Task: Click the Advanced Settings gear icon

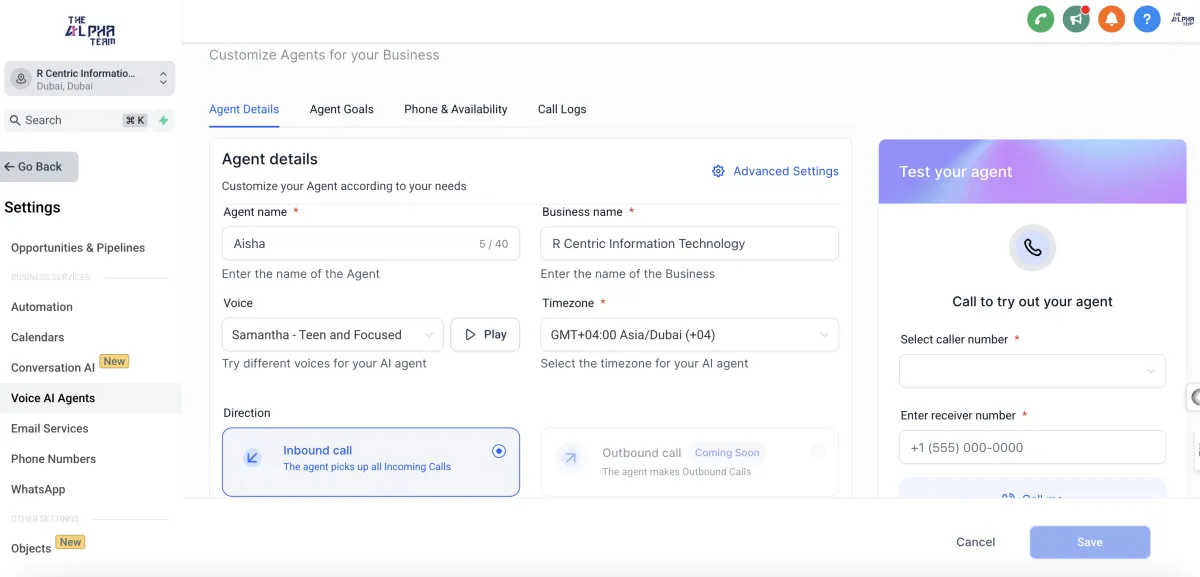Action: tap(718, 171)
